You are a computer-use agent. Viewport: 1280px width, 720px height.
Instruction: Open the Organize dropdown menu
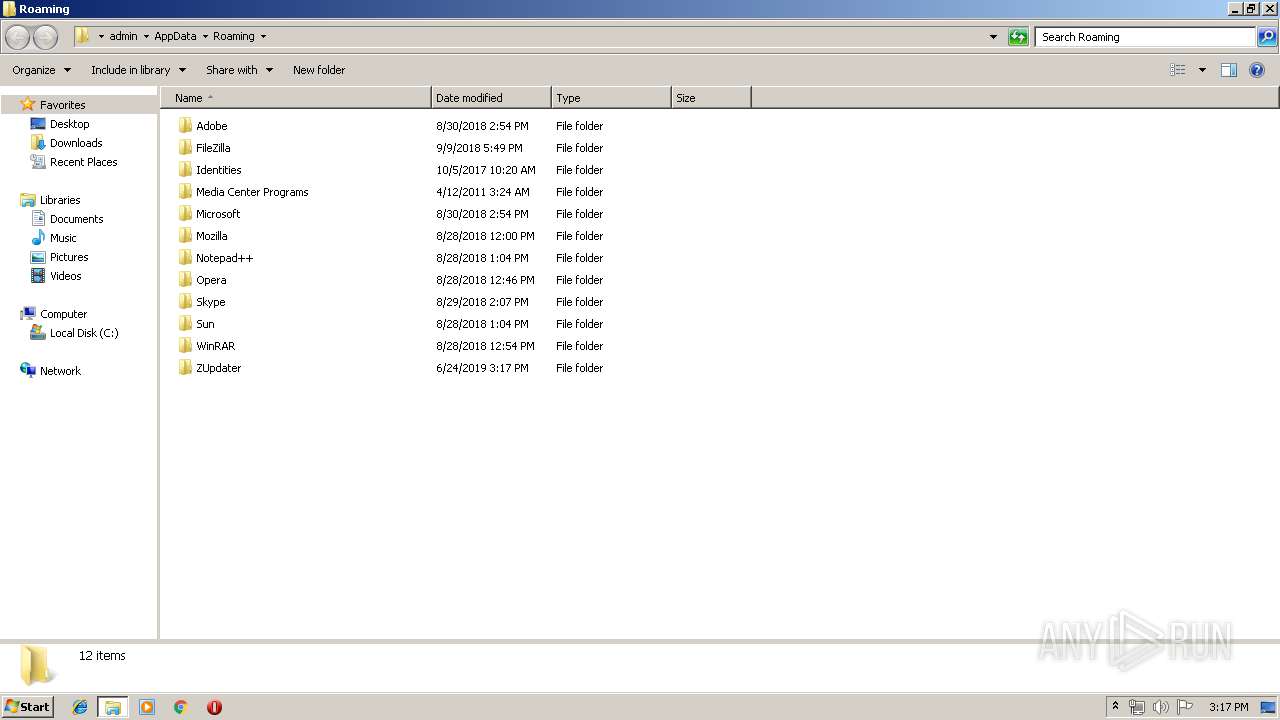[41, 70]
